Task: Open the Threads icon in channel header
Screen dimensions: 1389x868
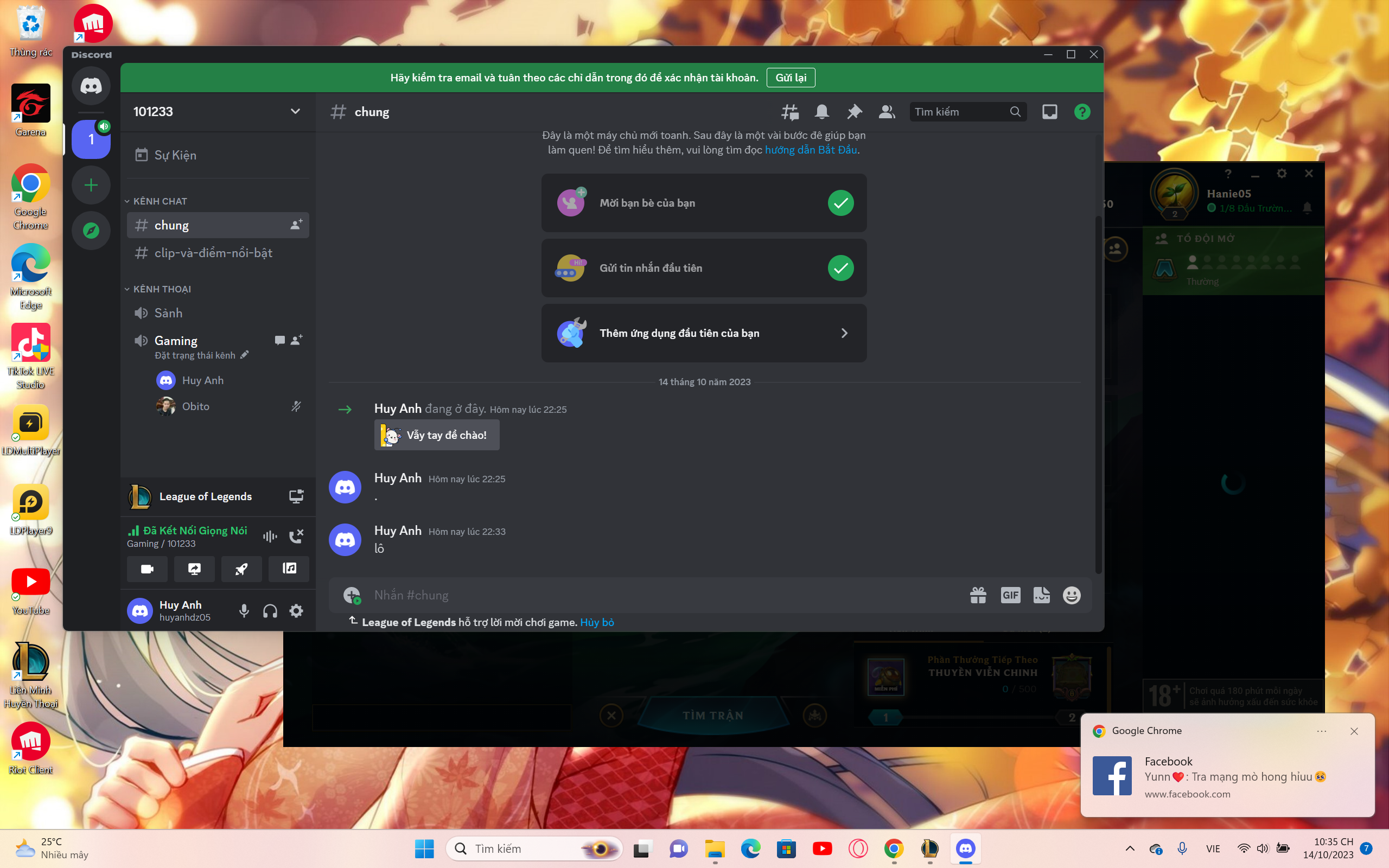Action: [x=790, y=112]
